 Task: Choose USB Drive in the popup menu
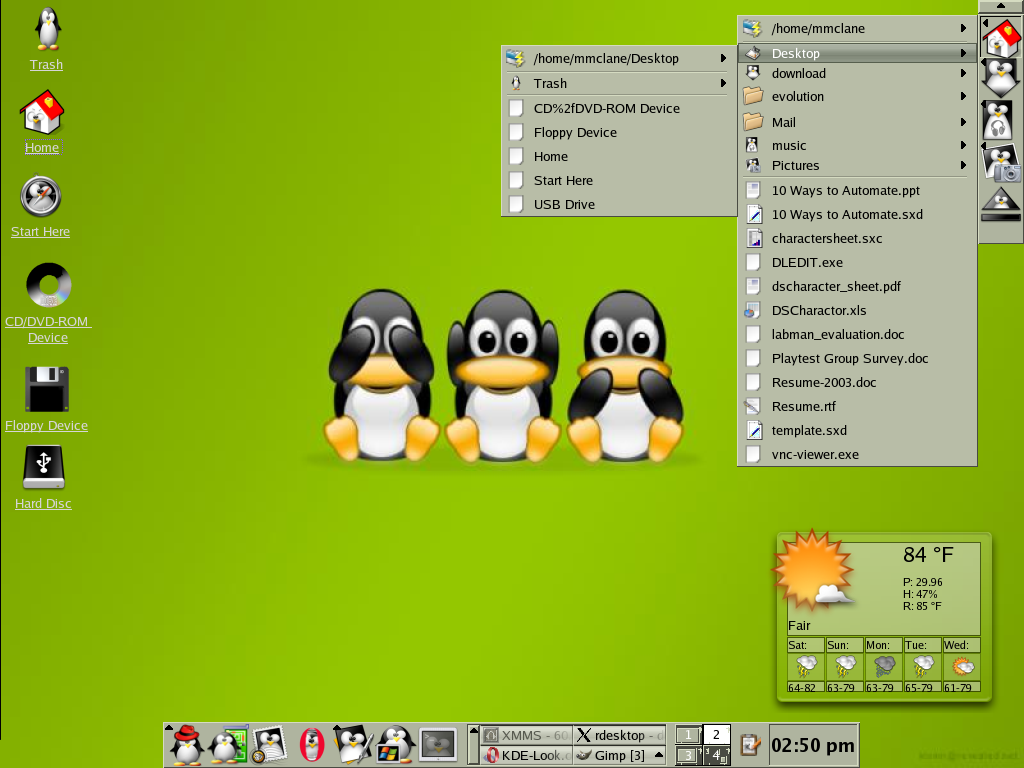point(618,204)
